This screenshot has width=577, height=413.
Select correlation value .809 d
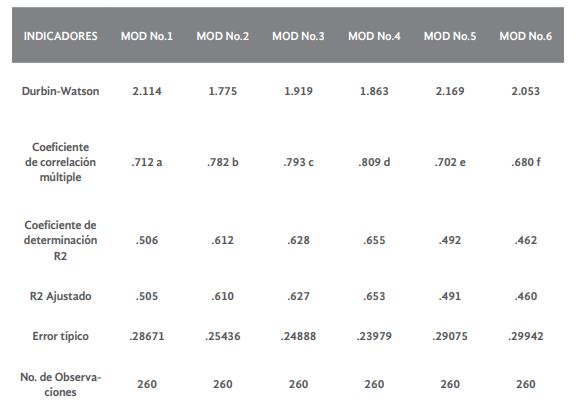tap(374, 162)
